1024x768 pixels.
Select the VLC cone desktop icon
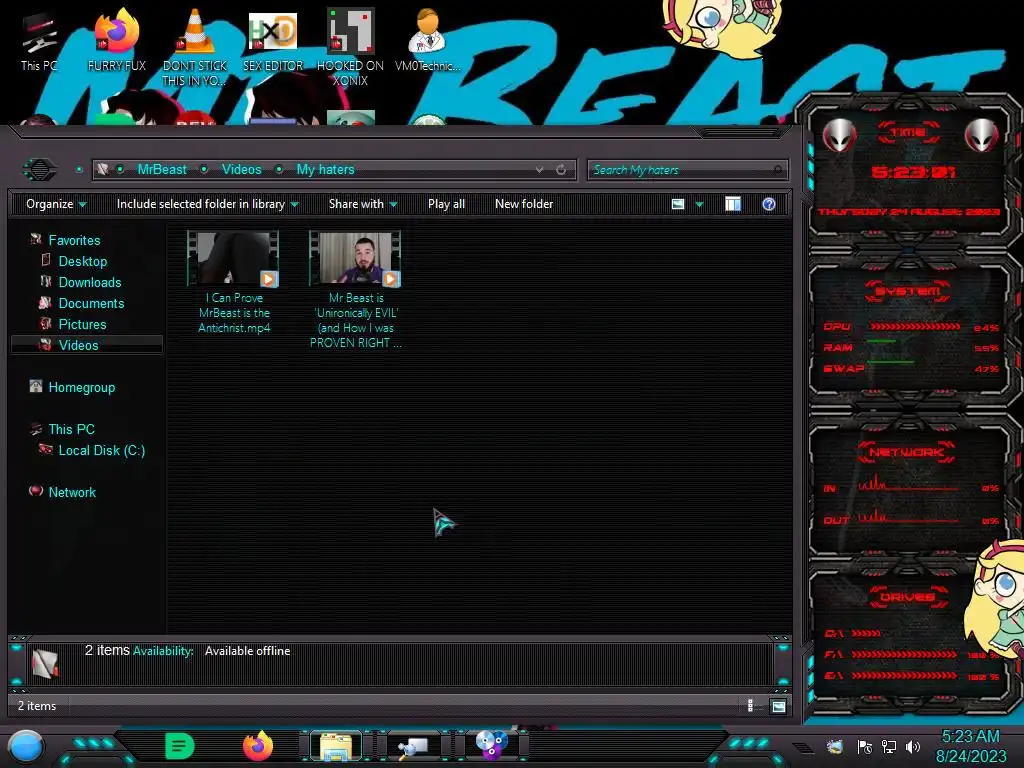(195, 47)
